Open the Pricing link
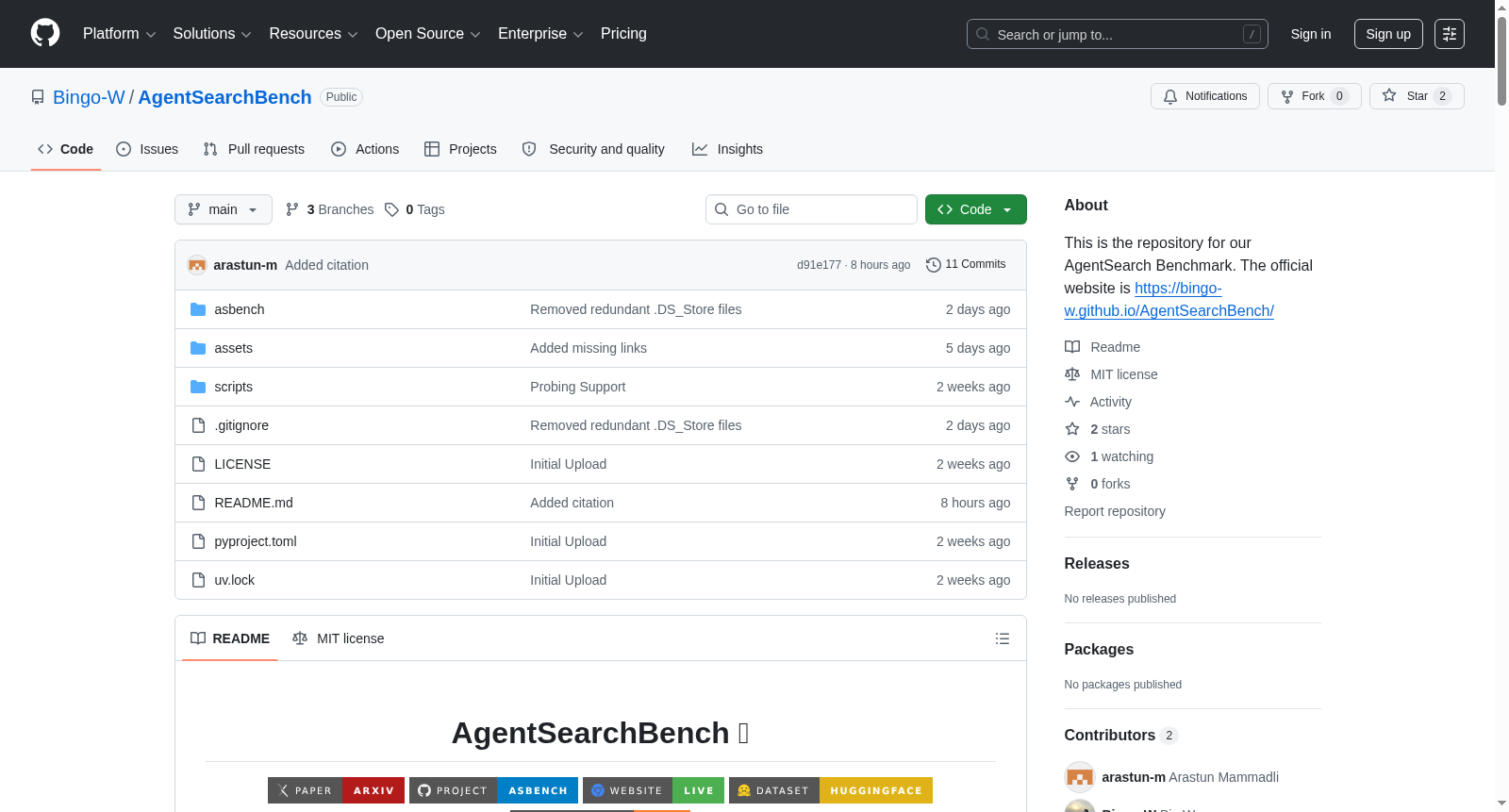 [x=623, y=34]
